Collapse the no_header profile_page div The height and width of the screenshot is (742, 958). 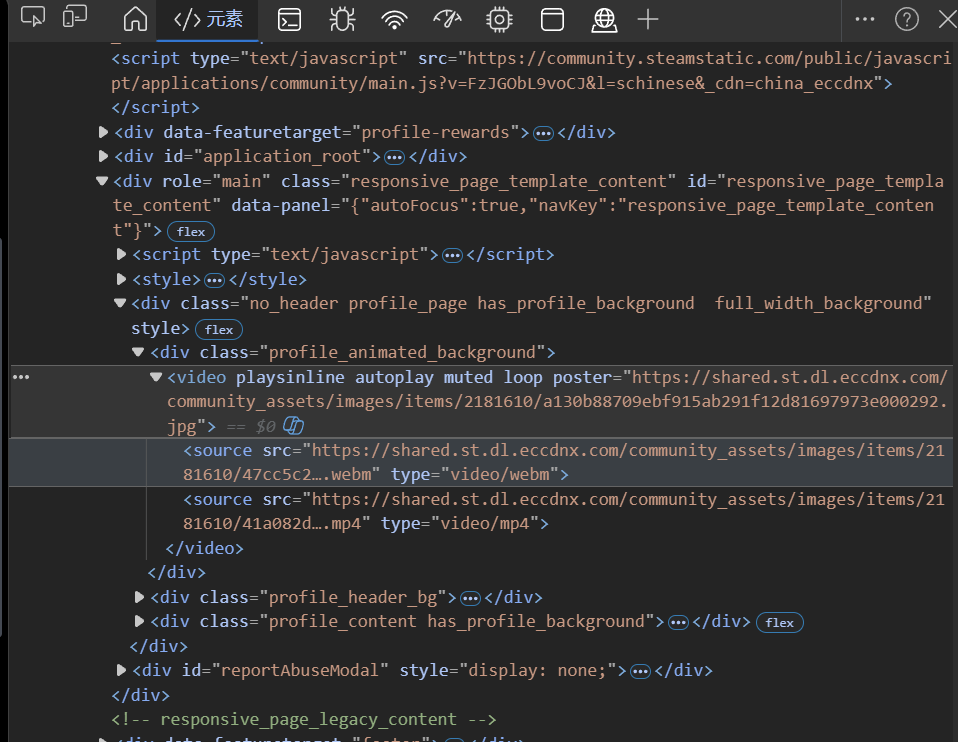pyautogui.click(x=120, y=303)
